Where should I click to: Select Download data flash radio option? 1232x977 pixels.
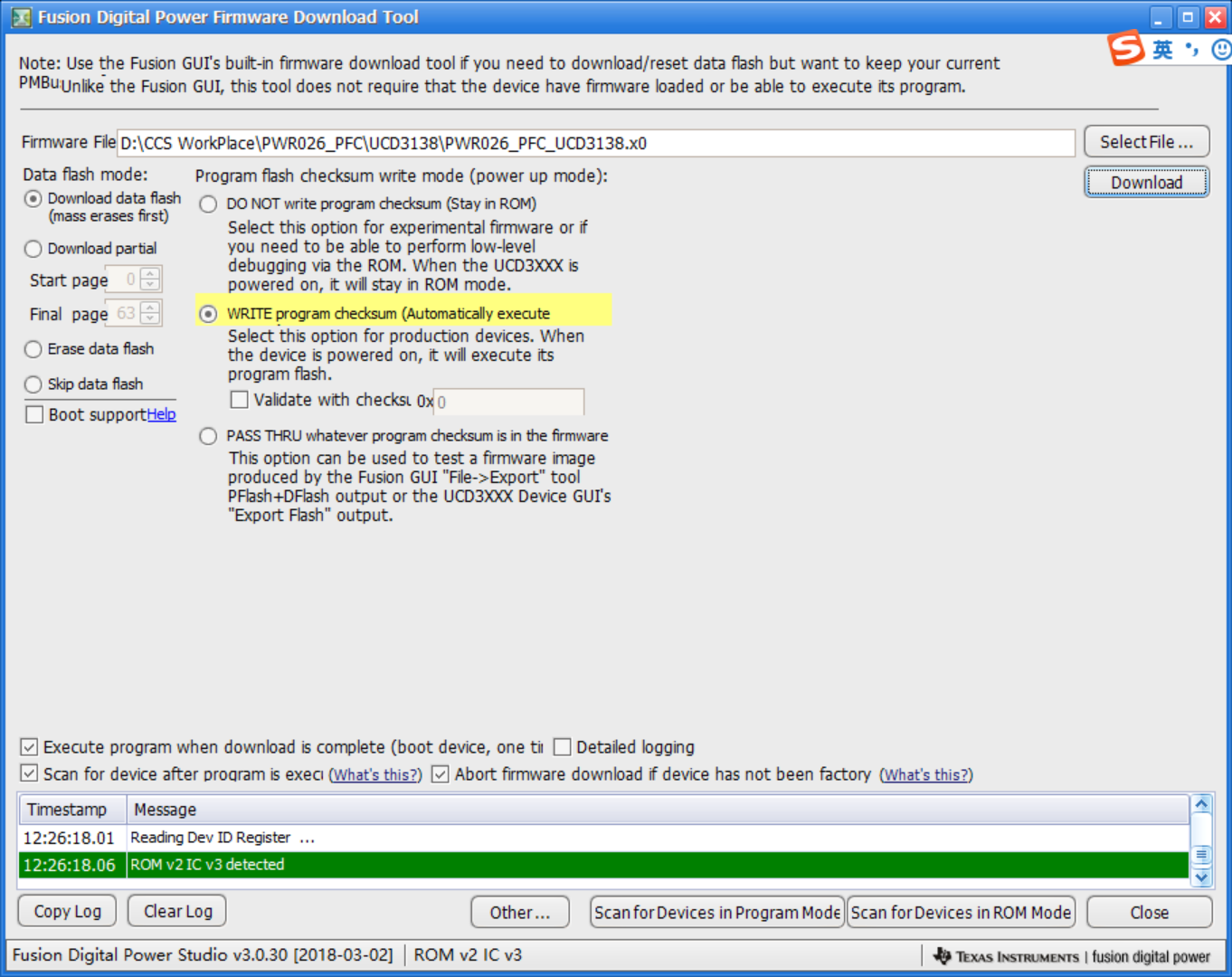[33, 198]
